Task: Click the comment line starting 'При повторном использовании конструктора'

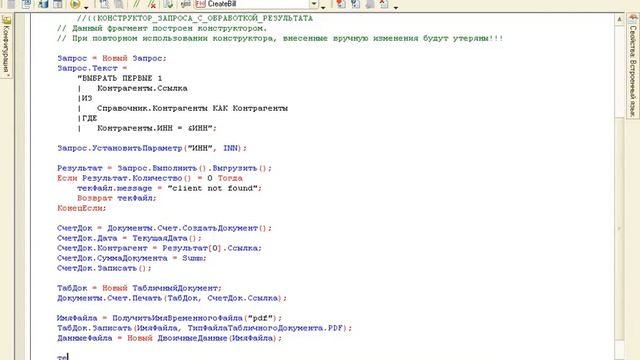Action: point(280,38)
